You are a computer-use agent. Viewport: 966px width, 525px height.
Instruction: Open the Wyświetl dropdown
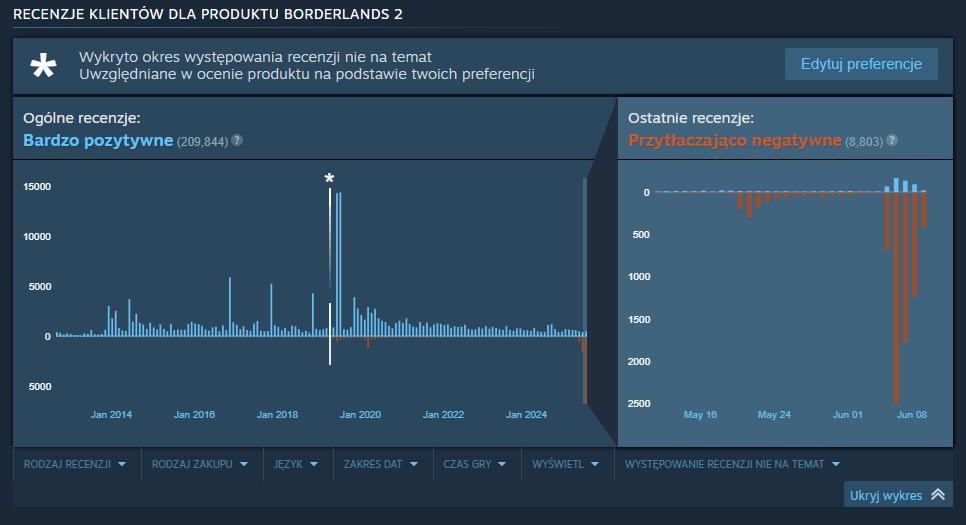566,464
